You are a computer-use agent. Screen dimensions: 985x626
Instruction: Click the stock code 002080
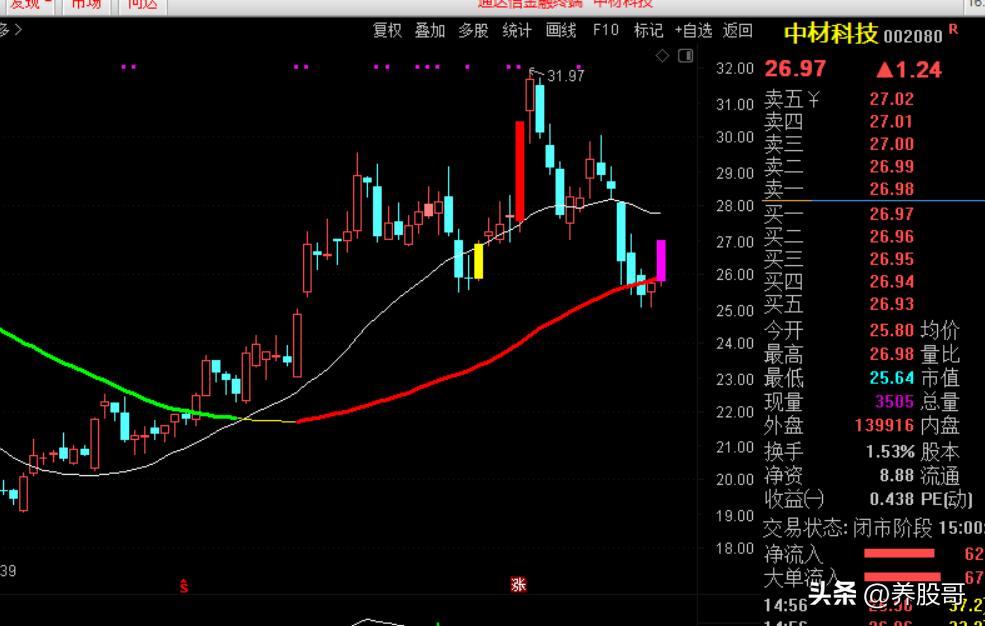pos(913,36)
